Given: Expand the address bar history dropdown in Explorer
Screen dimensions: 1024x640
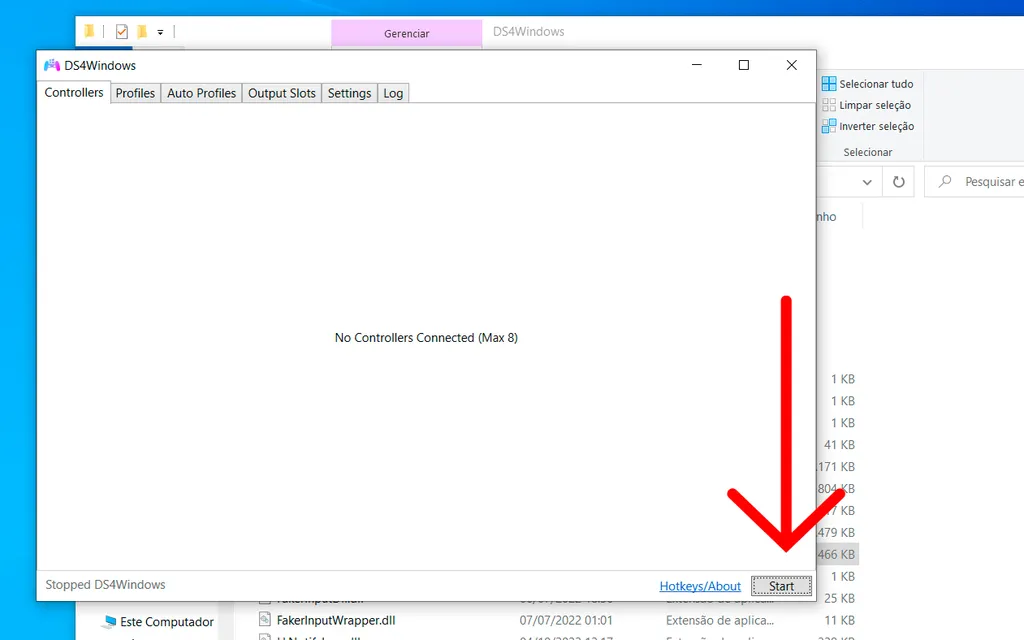Looking at the screenshot, I should [867, 182].
